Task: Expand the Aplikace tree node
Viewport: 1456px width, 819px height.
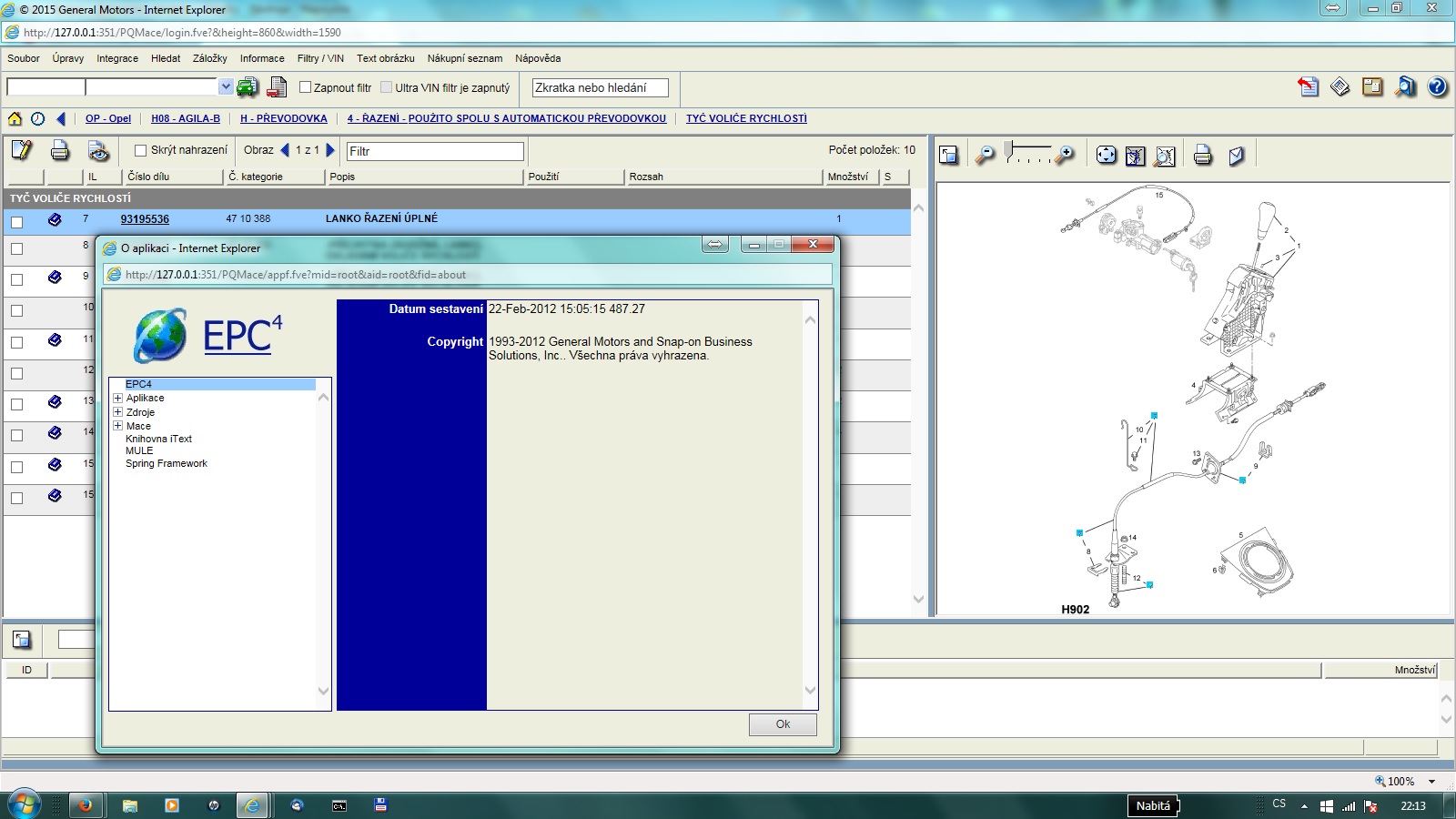Action: pyautogui.click(x=117, y=398)
